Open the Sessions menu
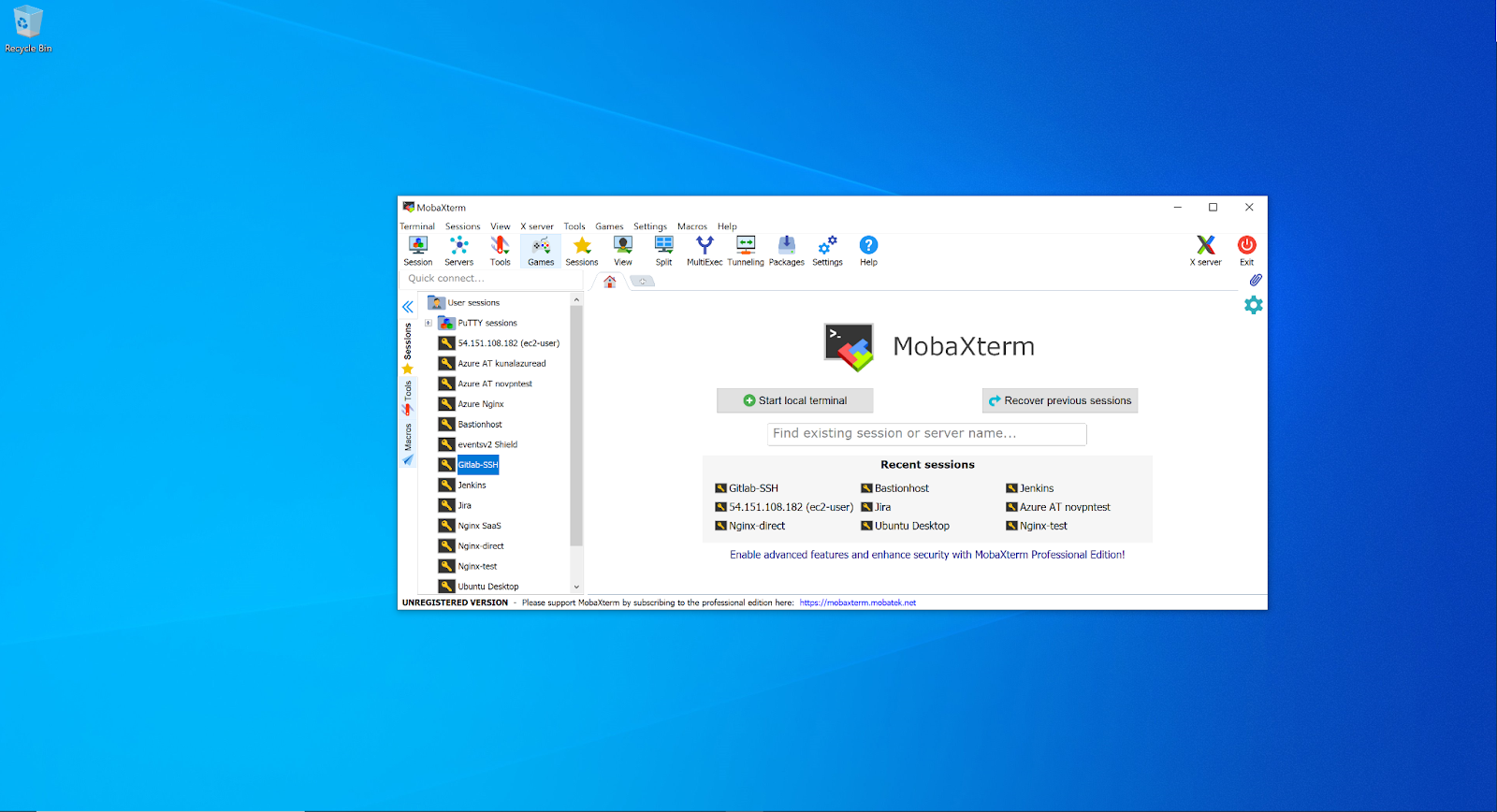 pyautogui.click(x=462, y=226)
